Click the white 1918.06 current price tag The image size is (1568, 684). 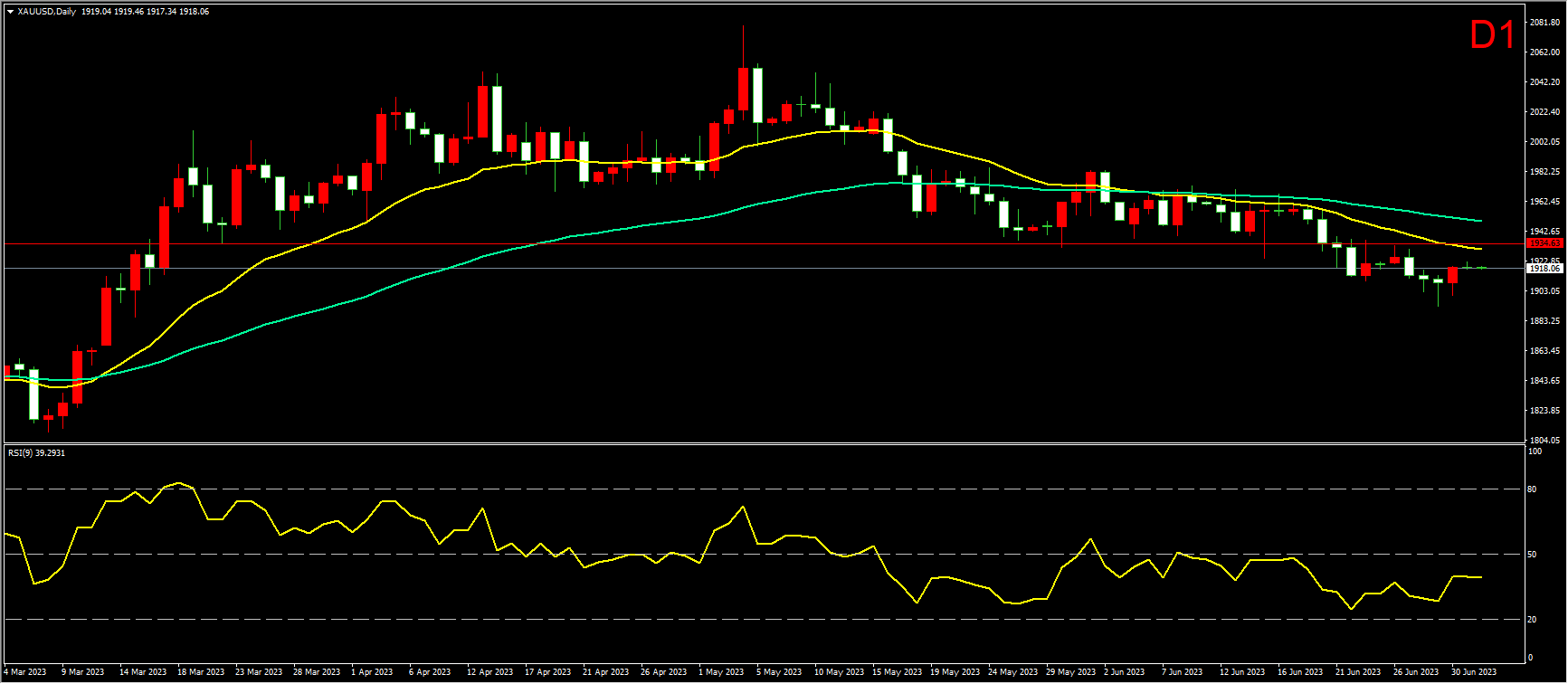pos(1544,269)
